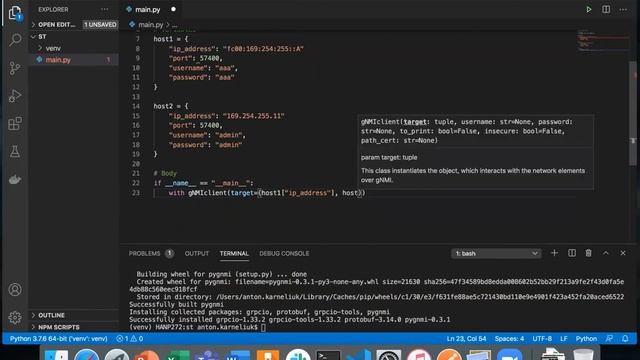Image resolution: width=640 pixels, height=360 pixels.
Task: Run the Python file with the play icon
Action: 589,9
